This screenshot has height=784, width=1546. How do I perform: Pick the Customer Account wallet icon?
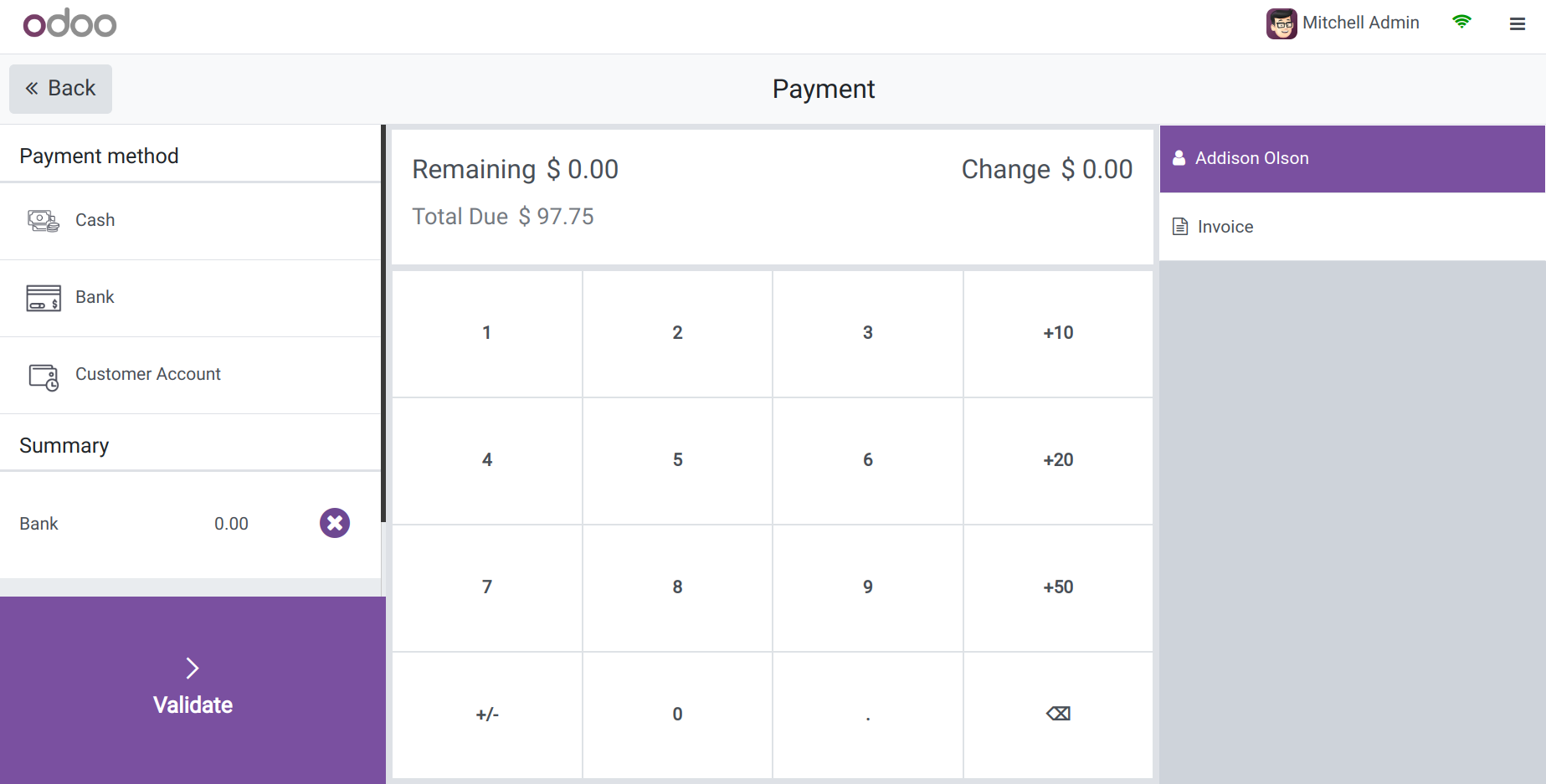coord(44,377)
